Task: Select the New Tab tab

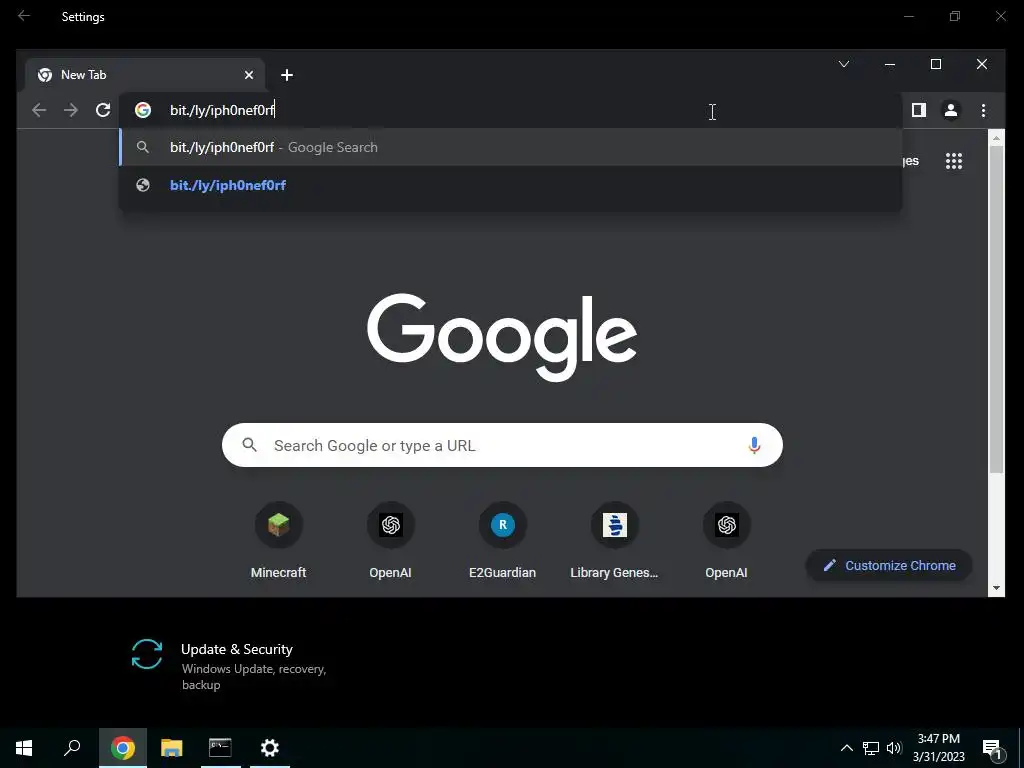Action: [x=145, y=75]
